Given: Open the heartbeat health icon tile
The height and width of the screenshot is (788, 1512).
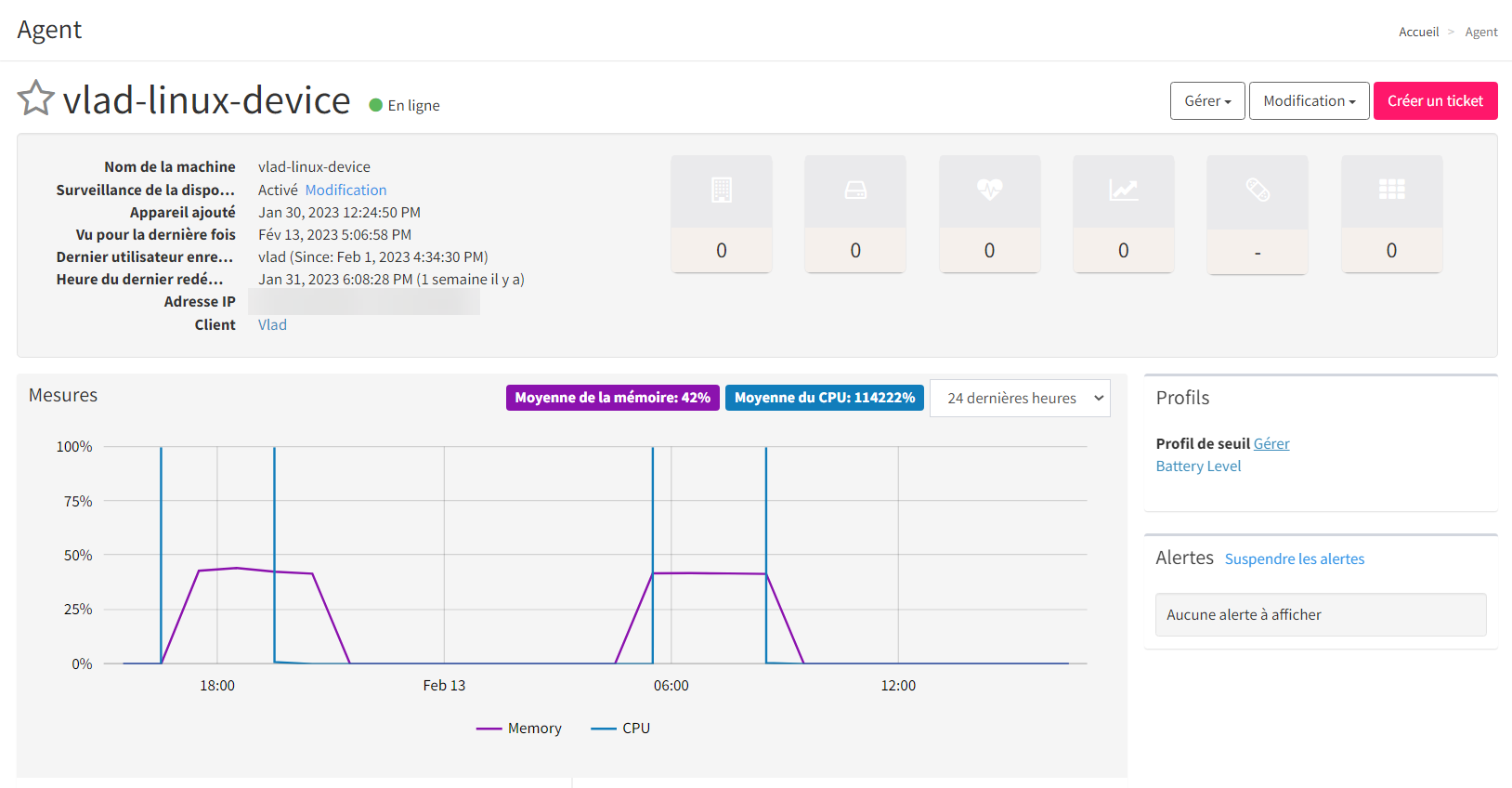Looking at the screenshot, I should tap(989, 214).
